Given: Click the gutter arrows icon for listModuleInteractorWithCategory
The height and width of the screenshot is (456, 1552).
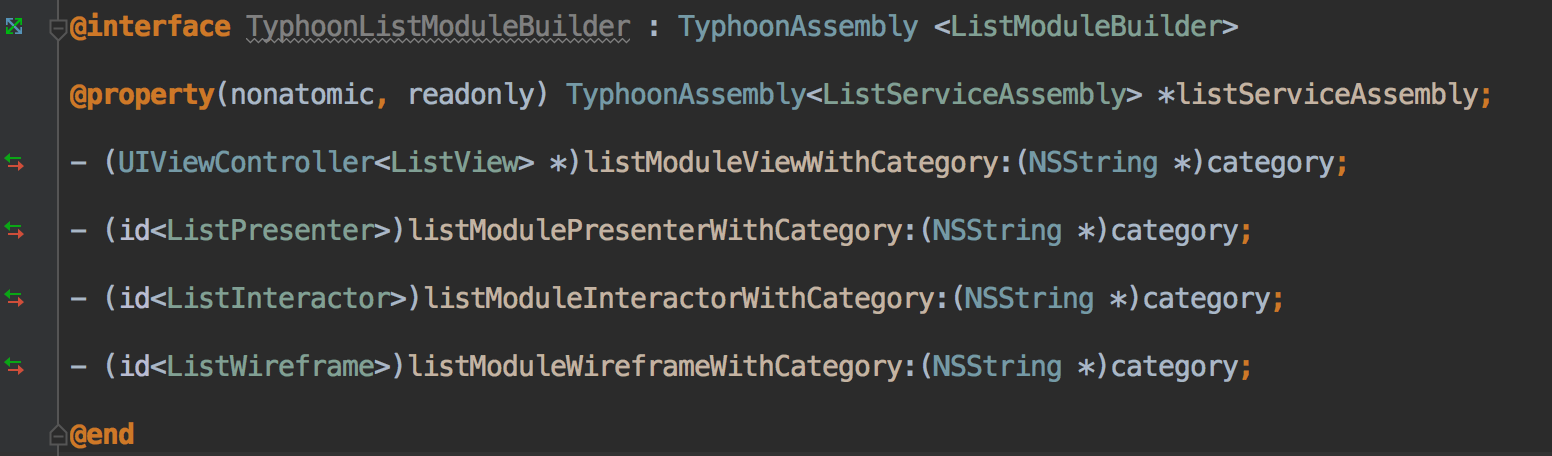Looking at the screenshot, I should 13,299.
